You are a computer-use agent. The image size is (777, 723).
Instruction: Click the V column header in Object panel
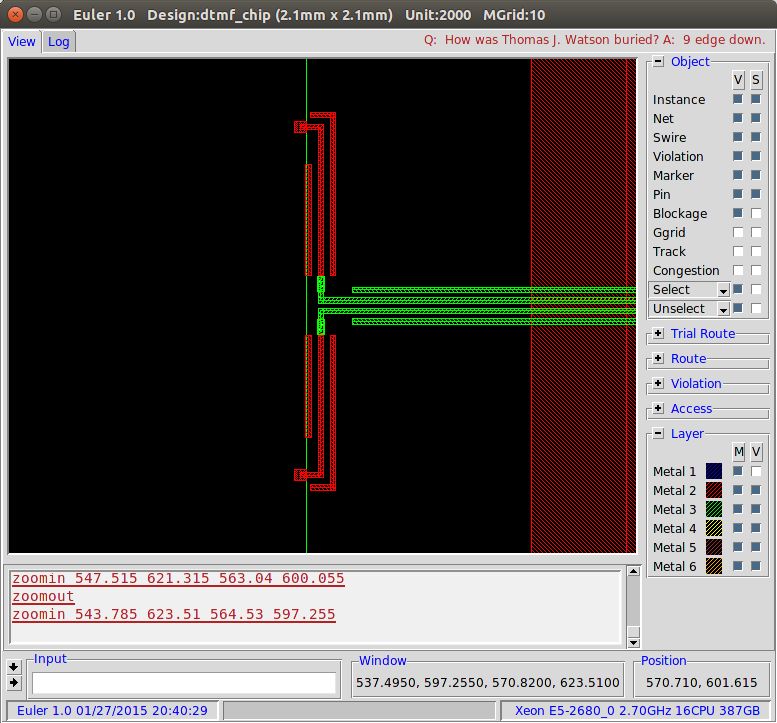738,80
